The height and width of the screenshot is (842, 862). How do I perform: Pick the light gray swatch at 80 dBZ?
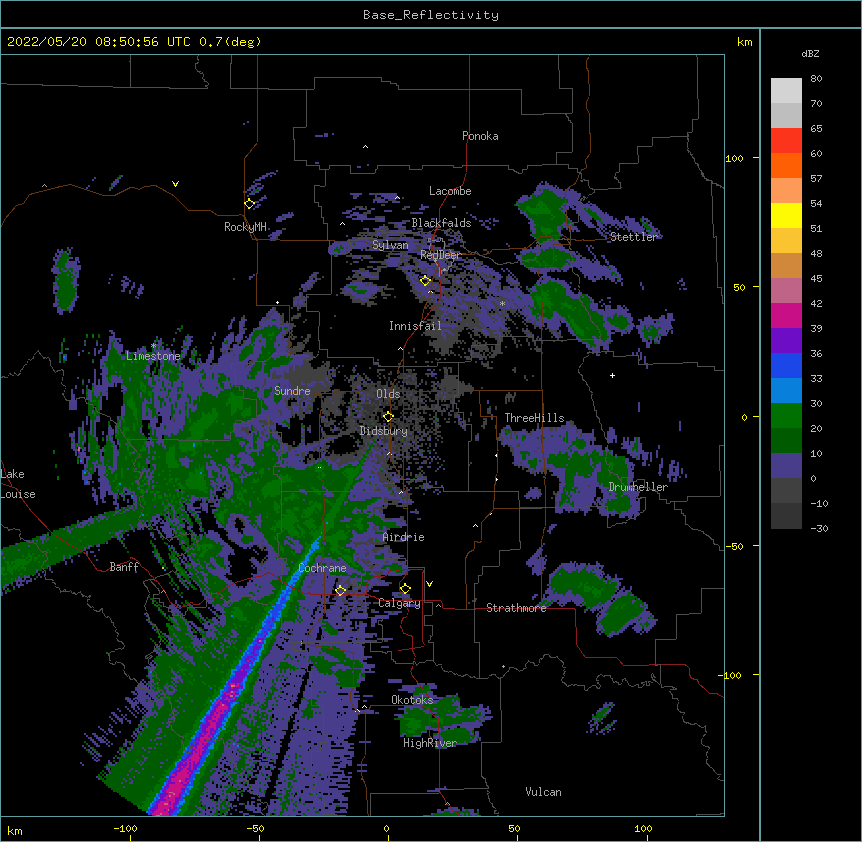point(786,91)
